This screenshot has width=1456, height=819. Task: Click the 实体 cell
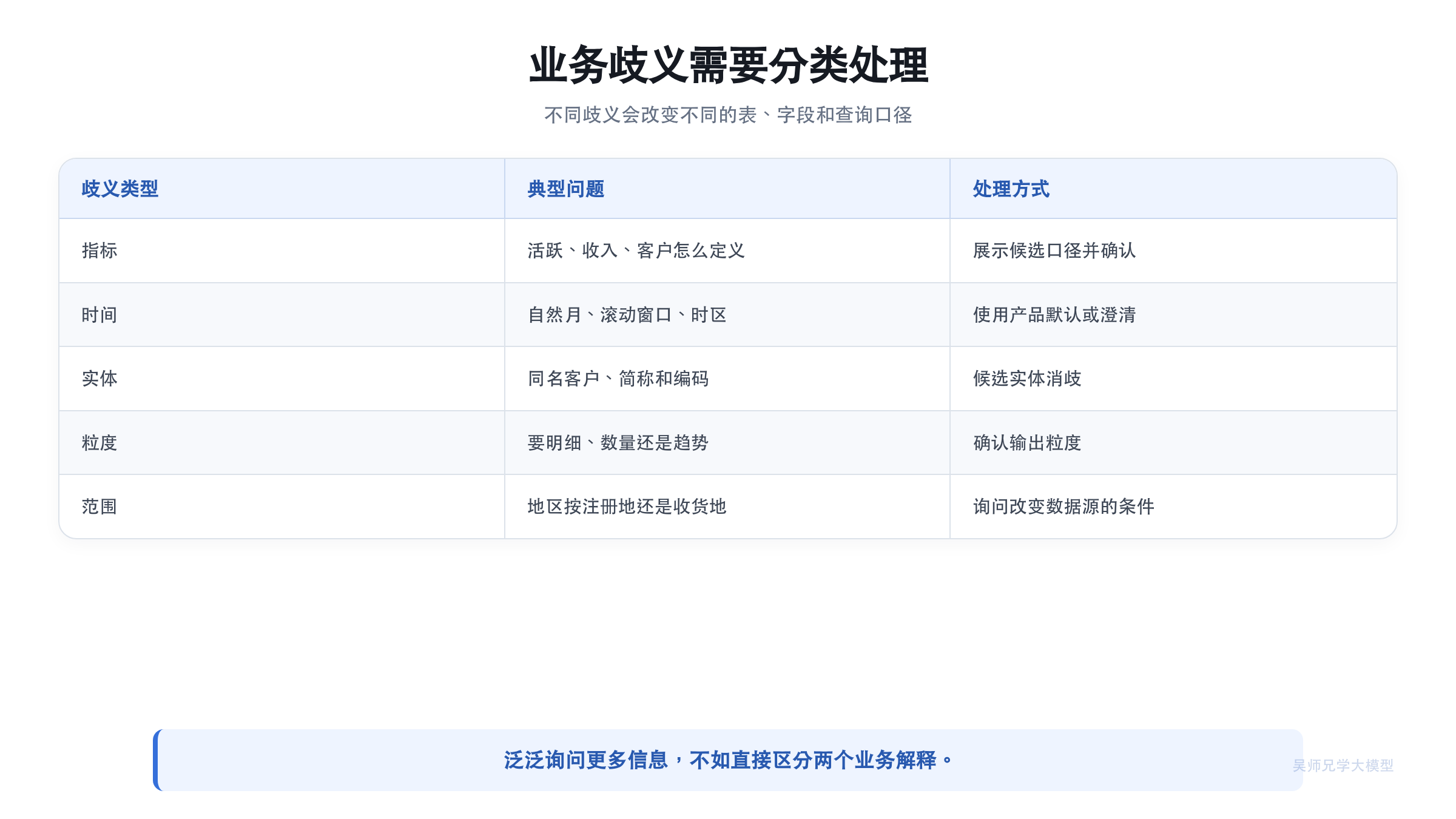pyautogui.click(x=281, y=379)
